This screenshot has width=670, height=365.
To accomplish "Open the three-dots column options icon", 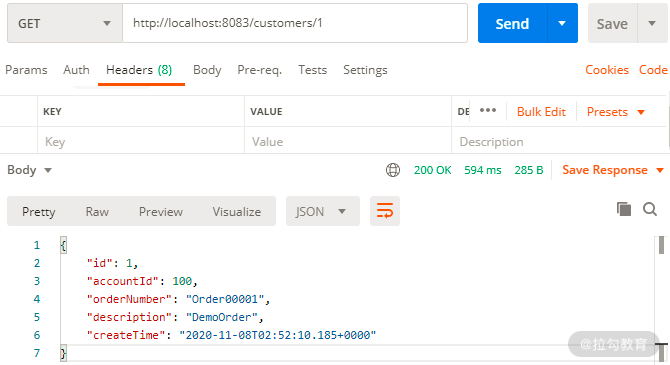I will click(488, 110).
